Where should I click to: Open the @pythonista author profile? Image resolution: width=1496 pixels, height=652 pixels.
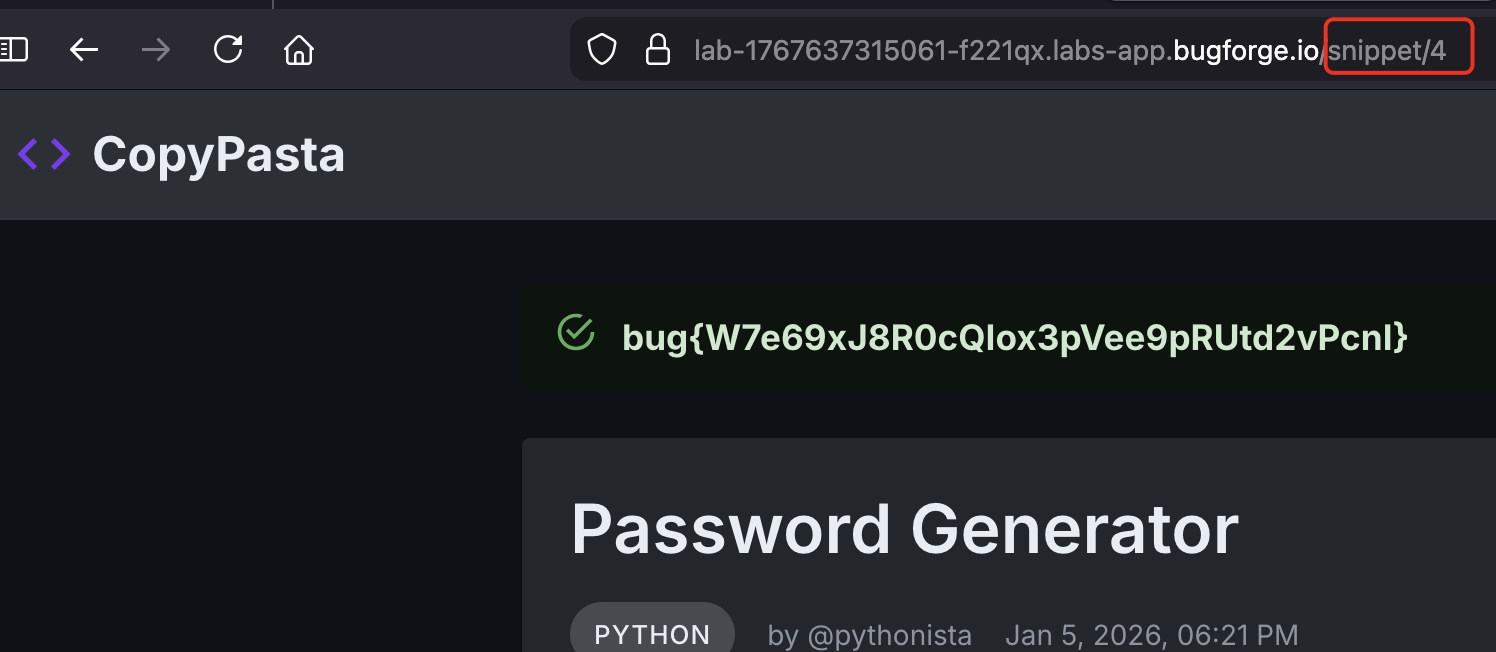coord(869,635)
